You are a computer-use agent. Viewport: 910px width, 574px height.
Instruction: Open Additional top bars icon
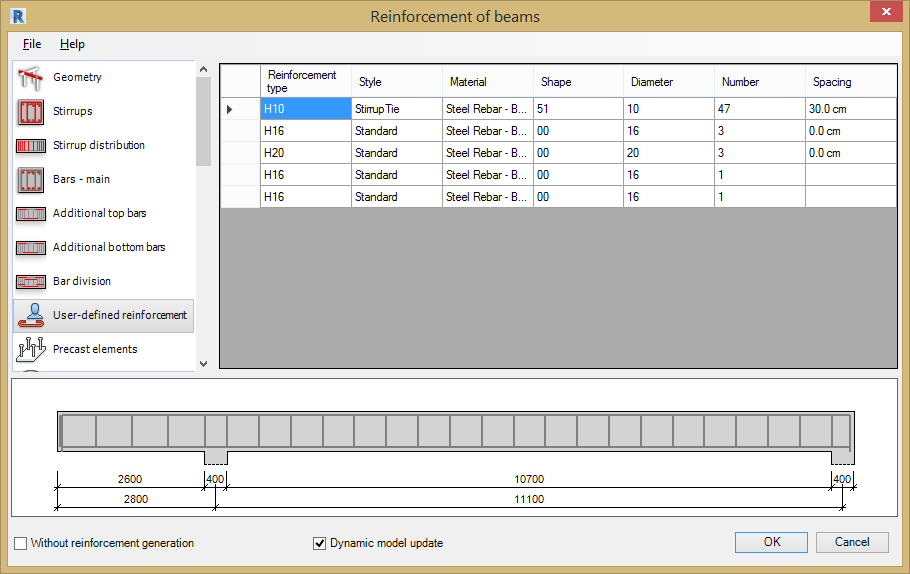[x=32, y=214]
